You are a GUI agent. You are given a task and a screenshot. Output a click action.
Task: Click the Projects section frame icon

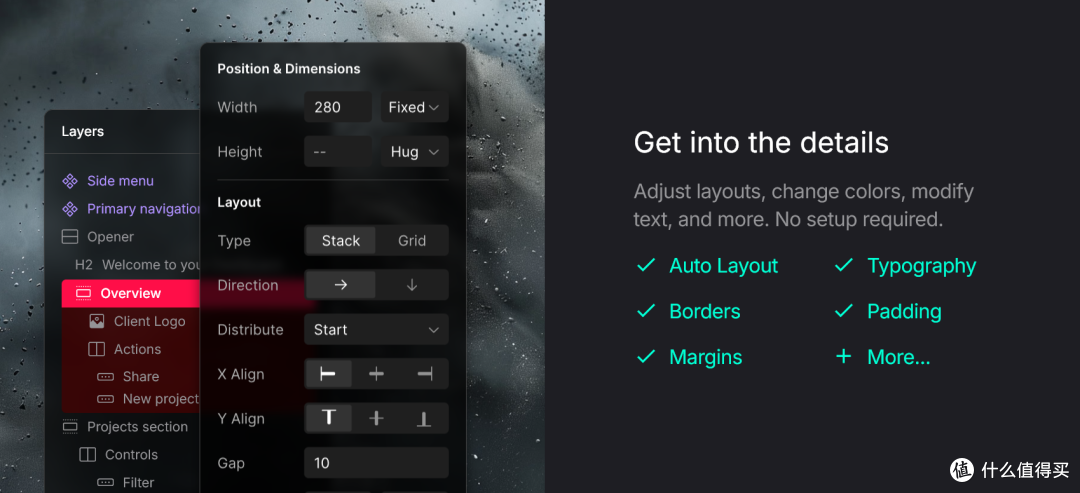click(70, 427)
